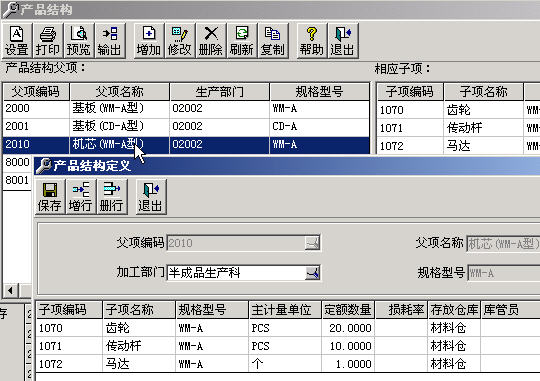Select 1072 马达 in 相应子项 list

point(458,146)
